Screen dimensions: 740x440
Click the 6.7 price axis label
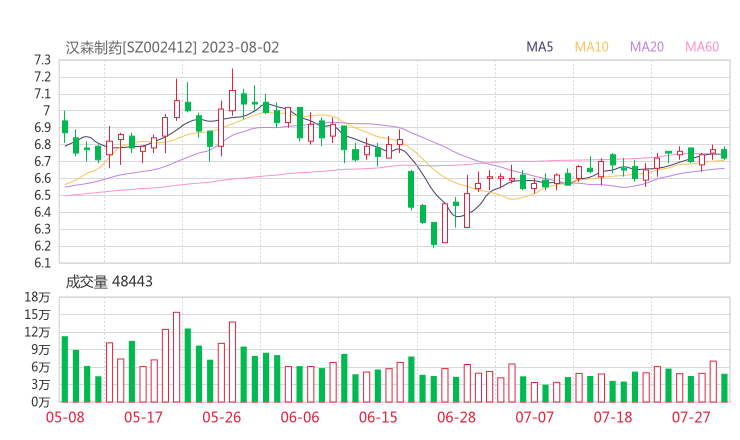pos(42,162)
